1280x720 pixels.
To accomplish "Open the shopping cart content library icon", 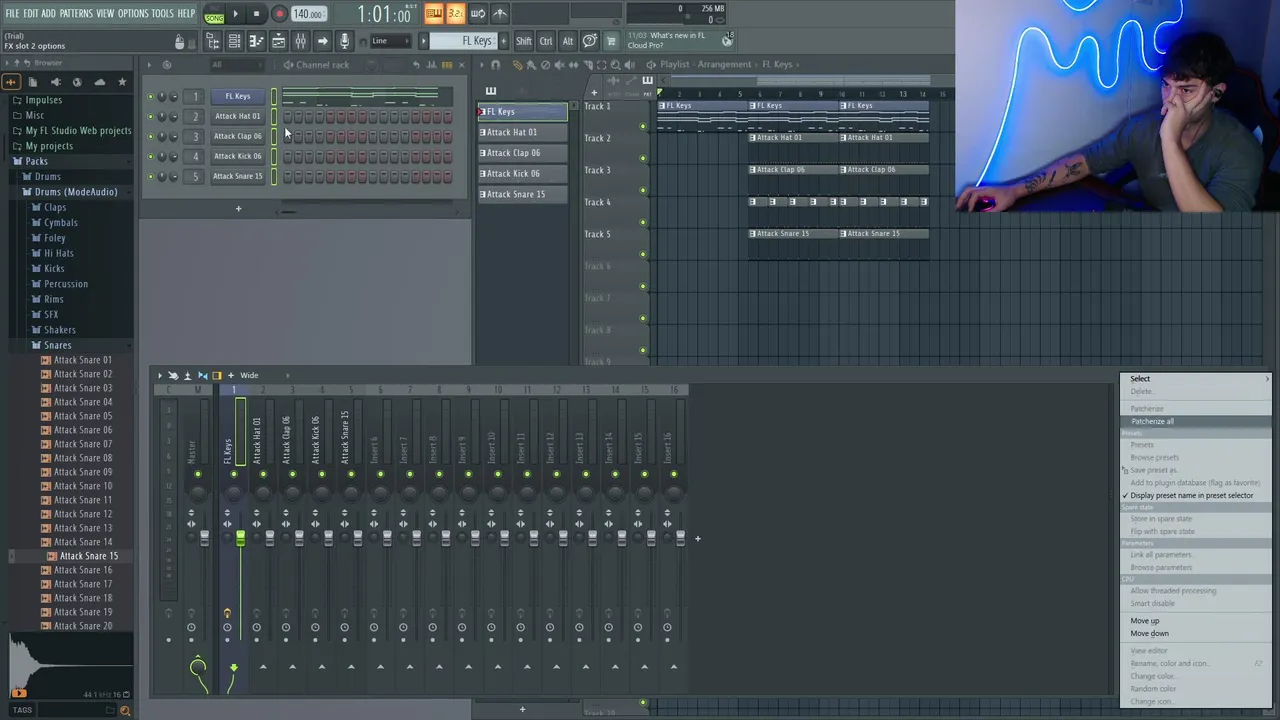I will pos(611,41).
